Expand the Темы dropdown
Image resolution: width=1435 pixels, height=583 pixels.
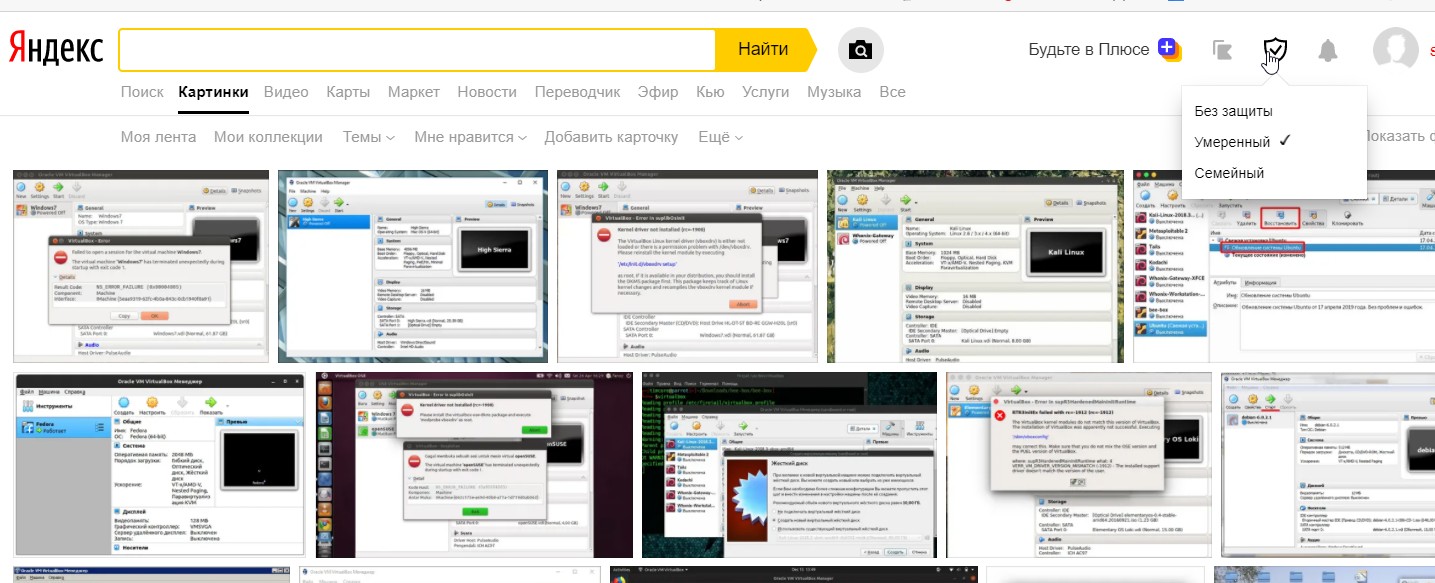368,137
